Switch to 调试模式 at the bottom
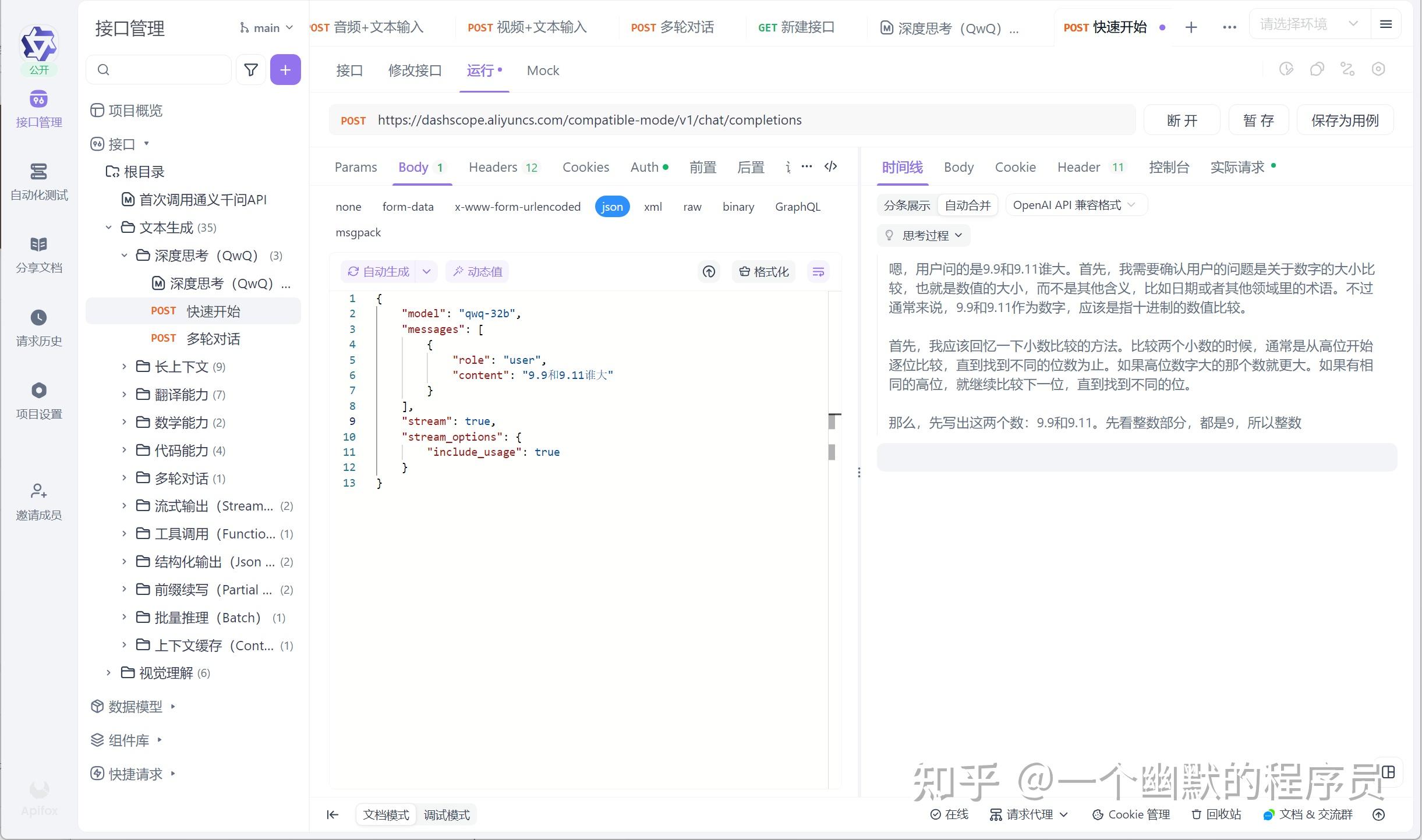Image resolution: width=1422 pixels, height=840 pixels. click(x=447, y=814)
